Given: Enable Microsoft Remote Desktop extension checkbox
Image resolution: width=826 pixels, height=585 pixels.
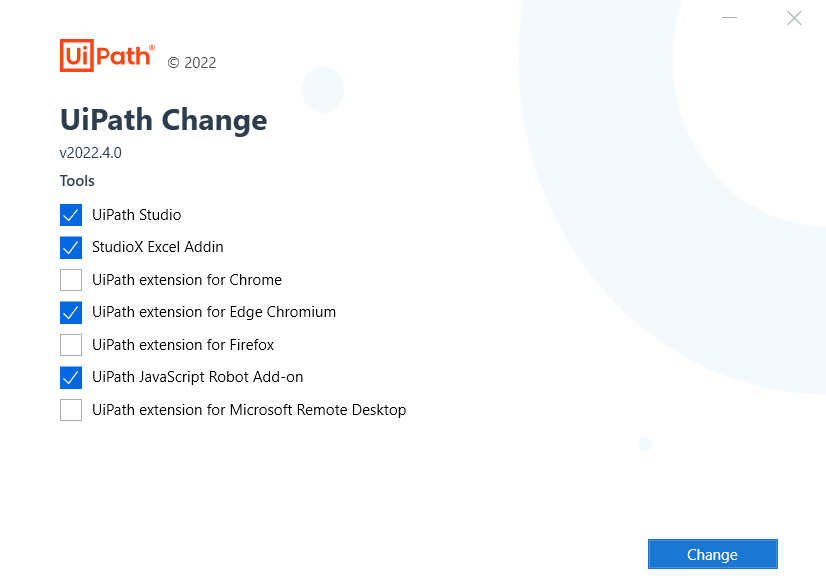Looking at the screenshot, I should (71, 410).
